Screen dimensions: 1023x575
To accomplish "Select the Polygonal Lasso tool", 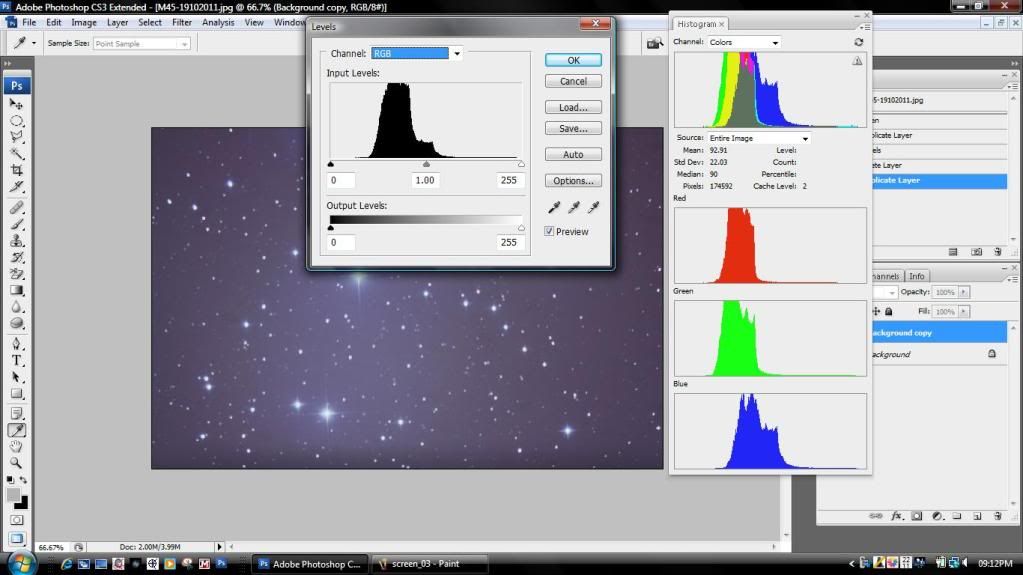I will pyautogui.click(x=16, y=137).
